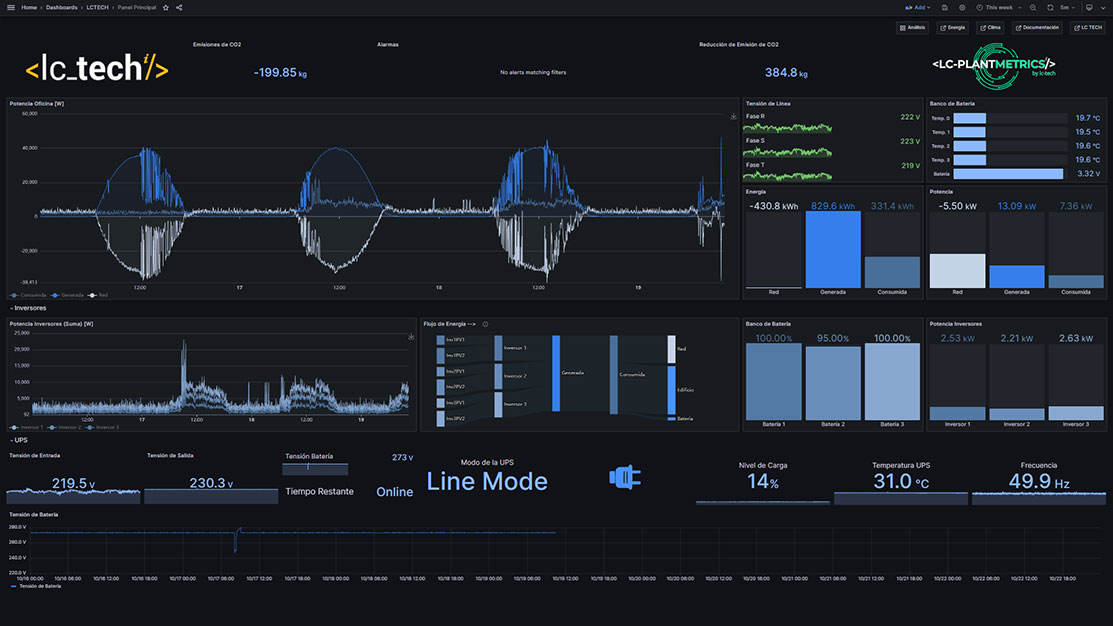The width and height of the screenshot is (1113, 626).
Task: Toggle the Consumida series in legend
Action: pos(29,295)
